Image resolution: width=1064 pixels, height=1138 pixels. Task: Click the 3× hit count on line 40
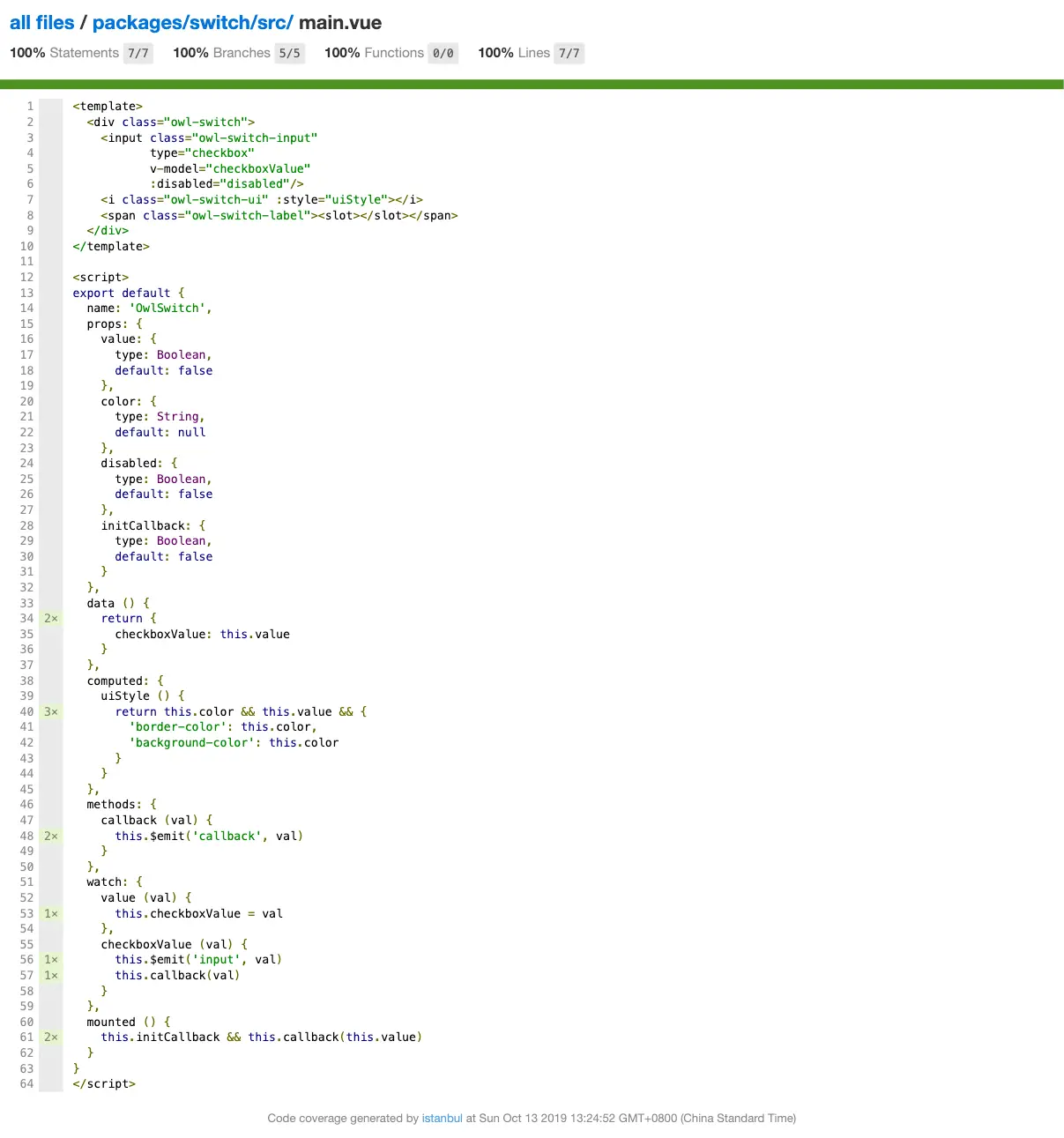pos(51,711)
